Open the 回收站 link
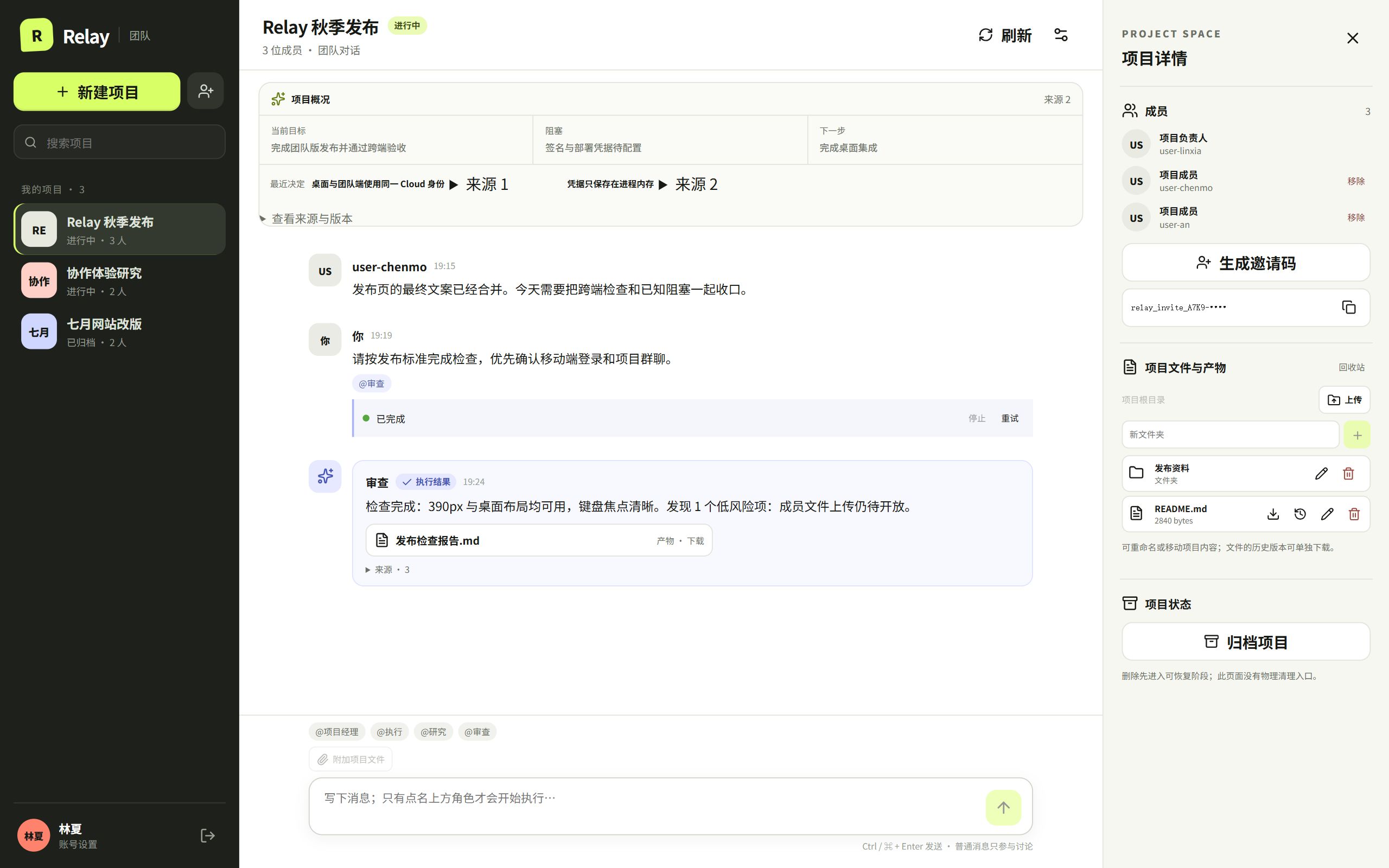This screenshot has width=1389, height=868. tap(1352, 367)
